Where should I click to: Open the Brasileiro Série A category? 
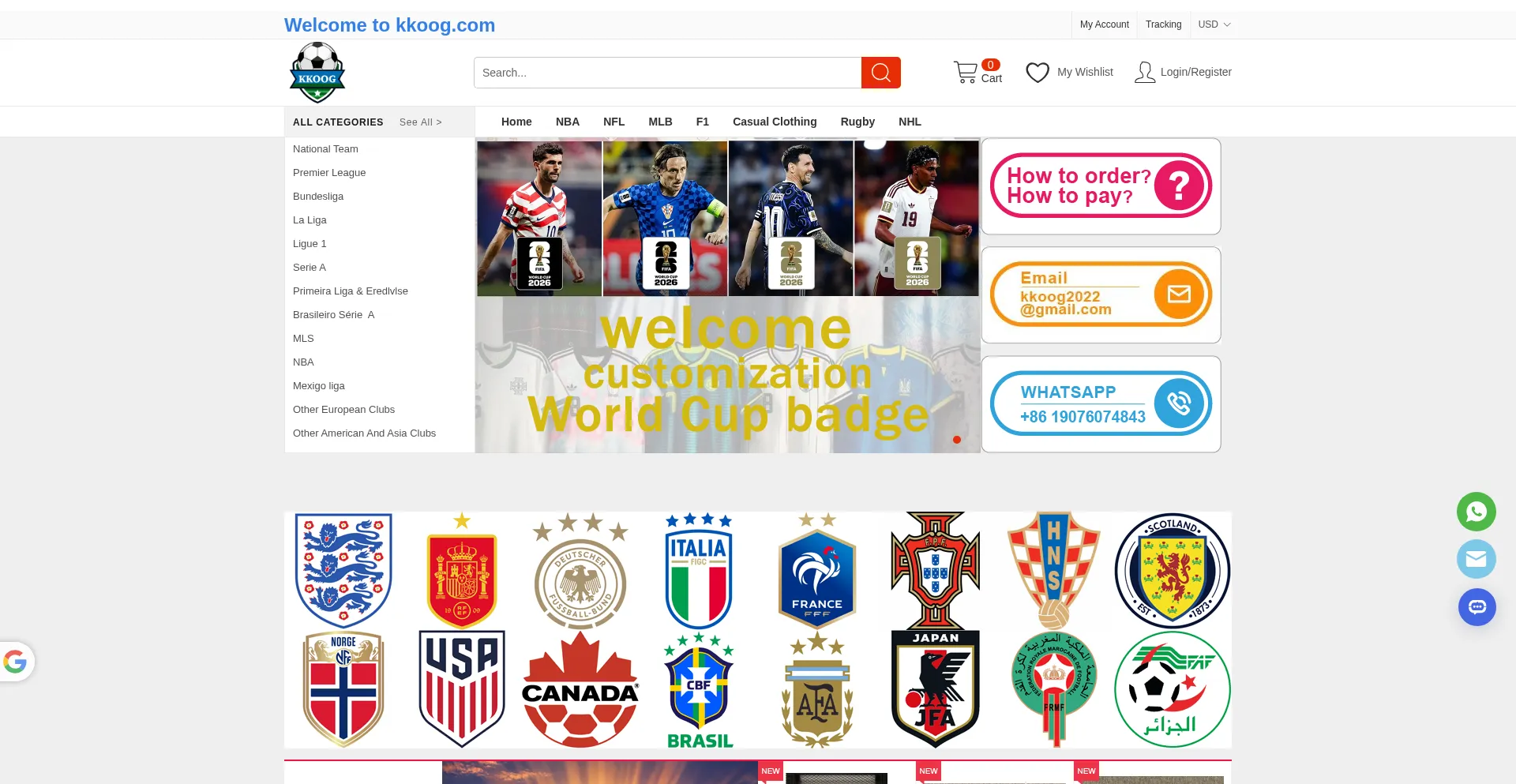coord(334,315)
